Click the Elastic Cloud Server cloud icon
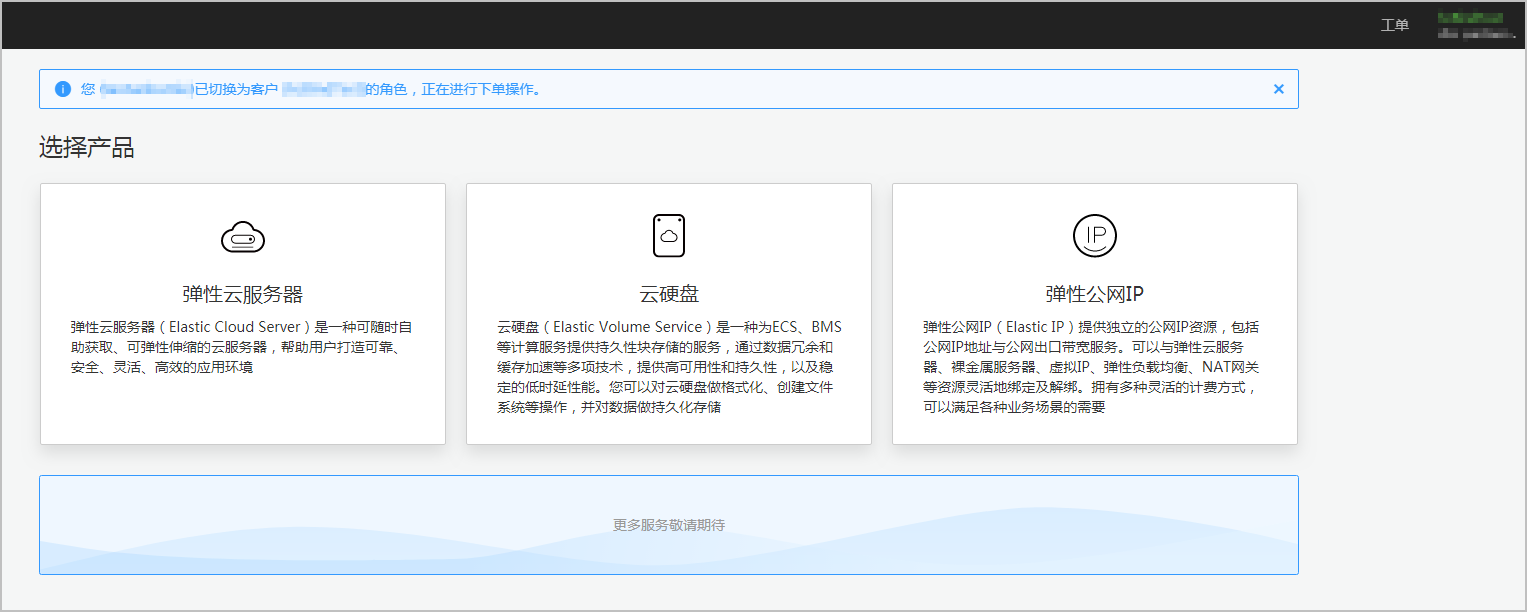 [242, 237]
